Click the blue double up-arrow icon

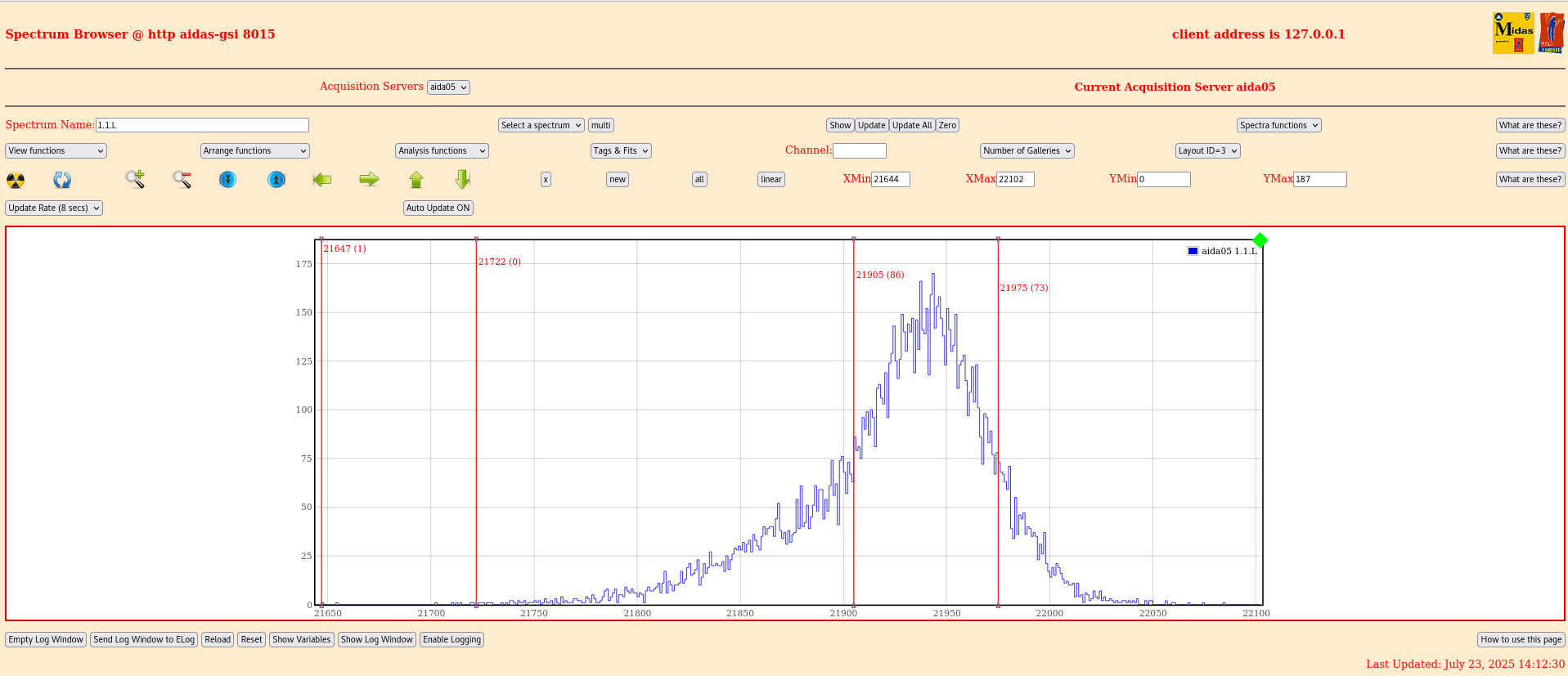[276, 179]
